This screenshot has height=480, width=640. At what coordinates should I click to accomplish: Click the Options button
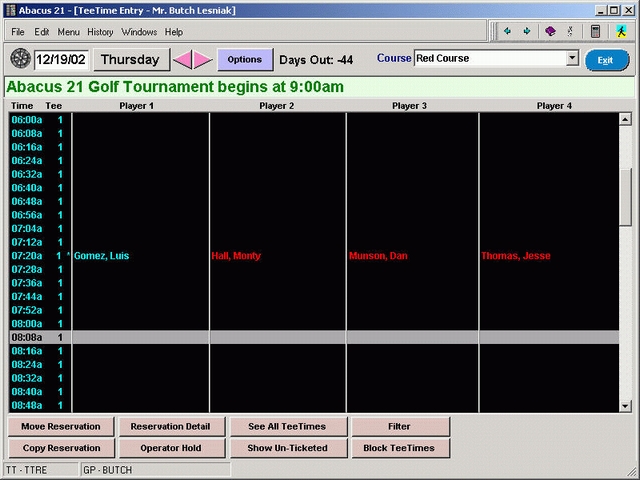[x=245, y=60]
